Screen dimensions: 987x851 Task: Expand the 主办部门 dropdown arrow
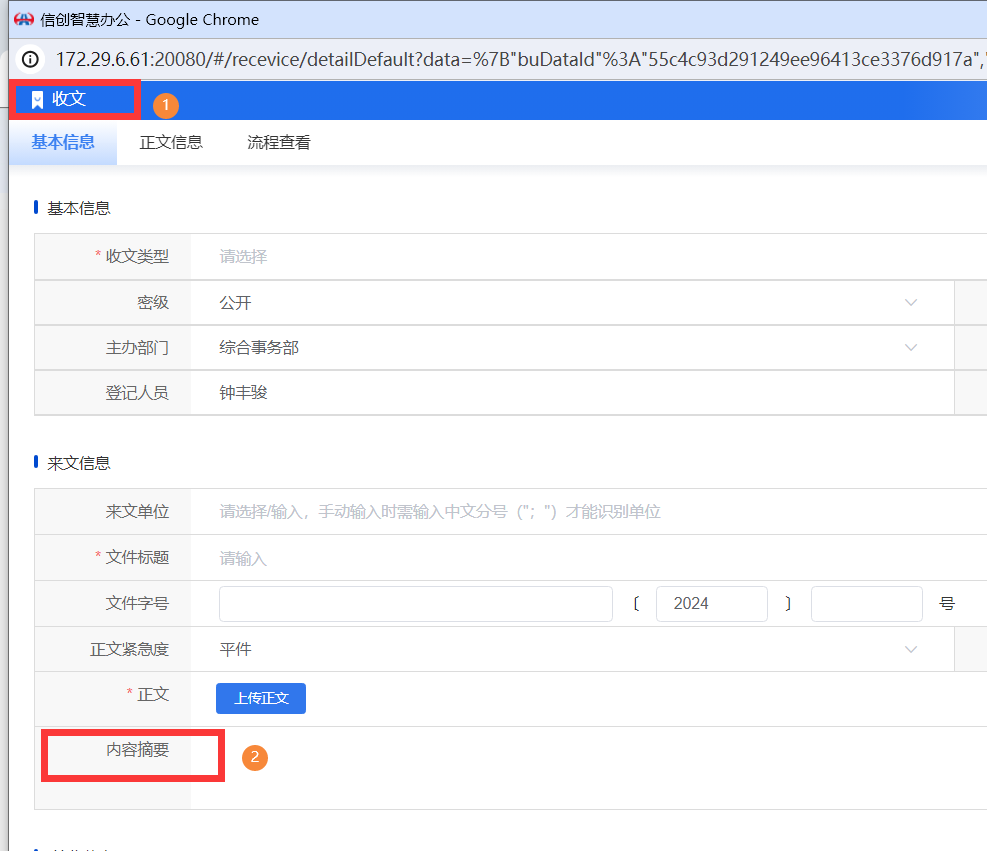click(910, 347)
